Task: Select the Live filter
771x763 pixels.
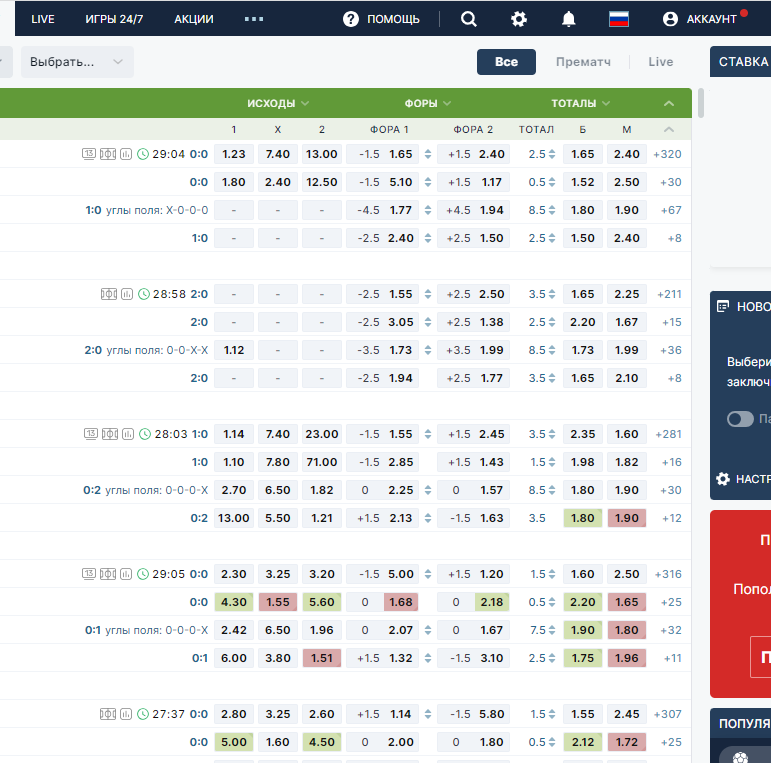Action: tap(660, 62)
